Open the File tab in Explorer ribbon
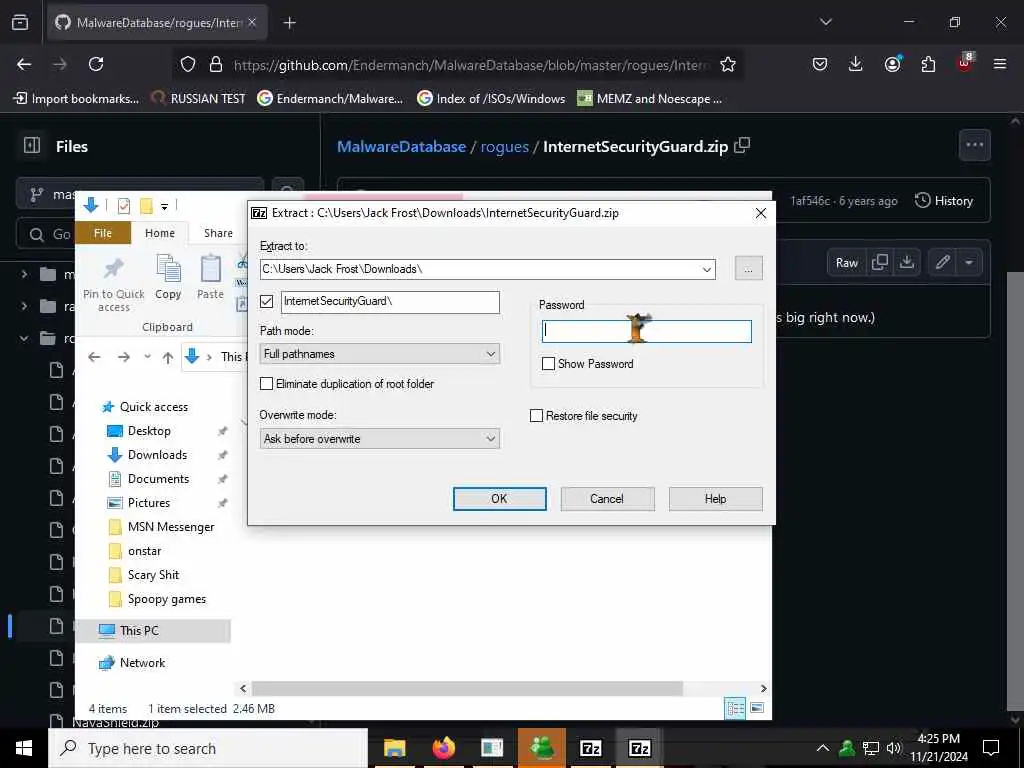Screen dimensions: 1024x768 coord(103,233)
